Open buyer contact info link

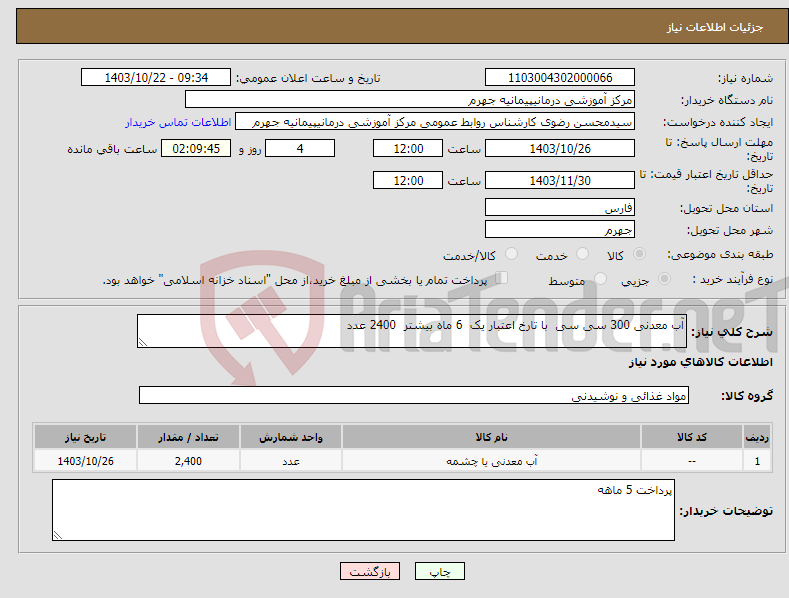(178, 122)
